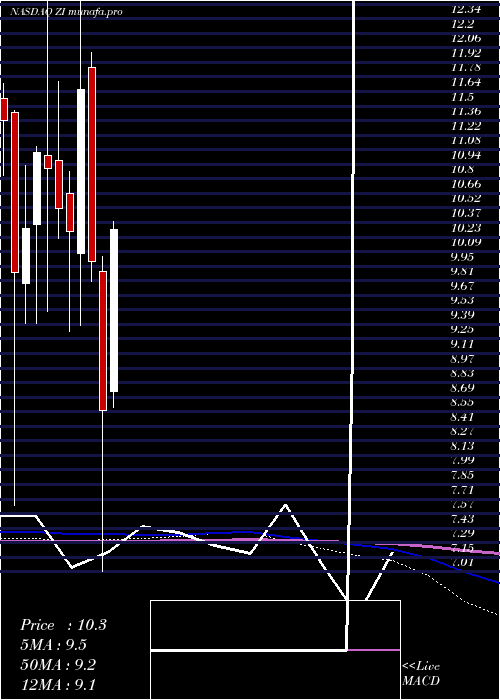Click the 12.34 price axis label

coord(466,10)
